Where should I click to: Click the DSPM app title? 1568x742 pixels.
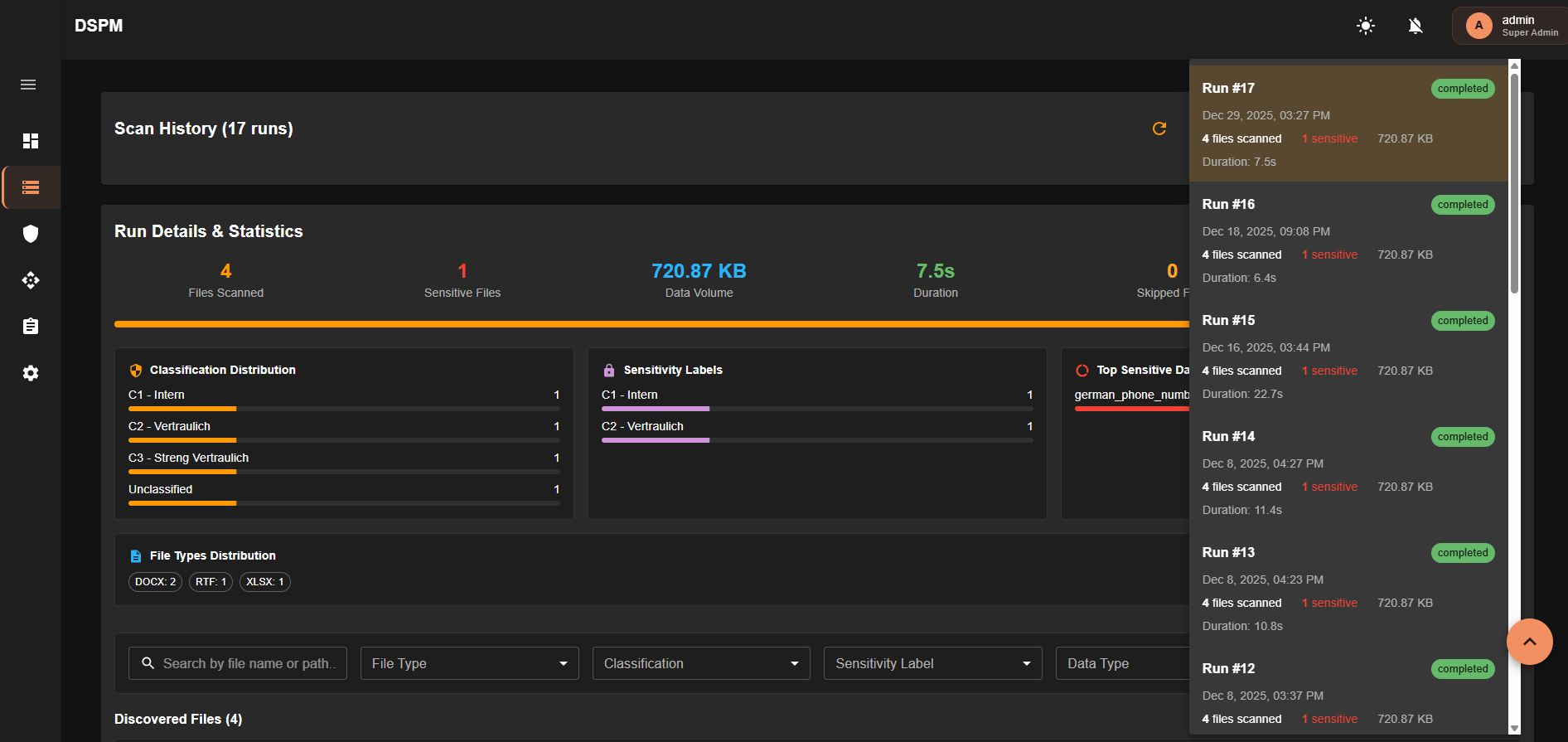point(99,26)
